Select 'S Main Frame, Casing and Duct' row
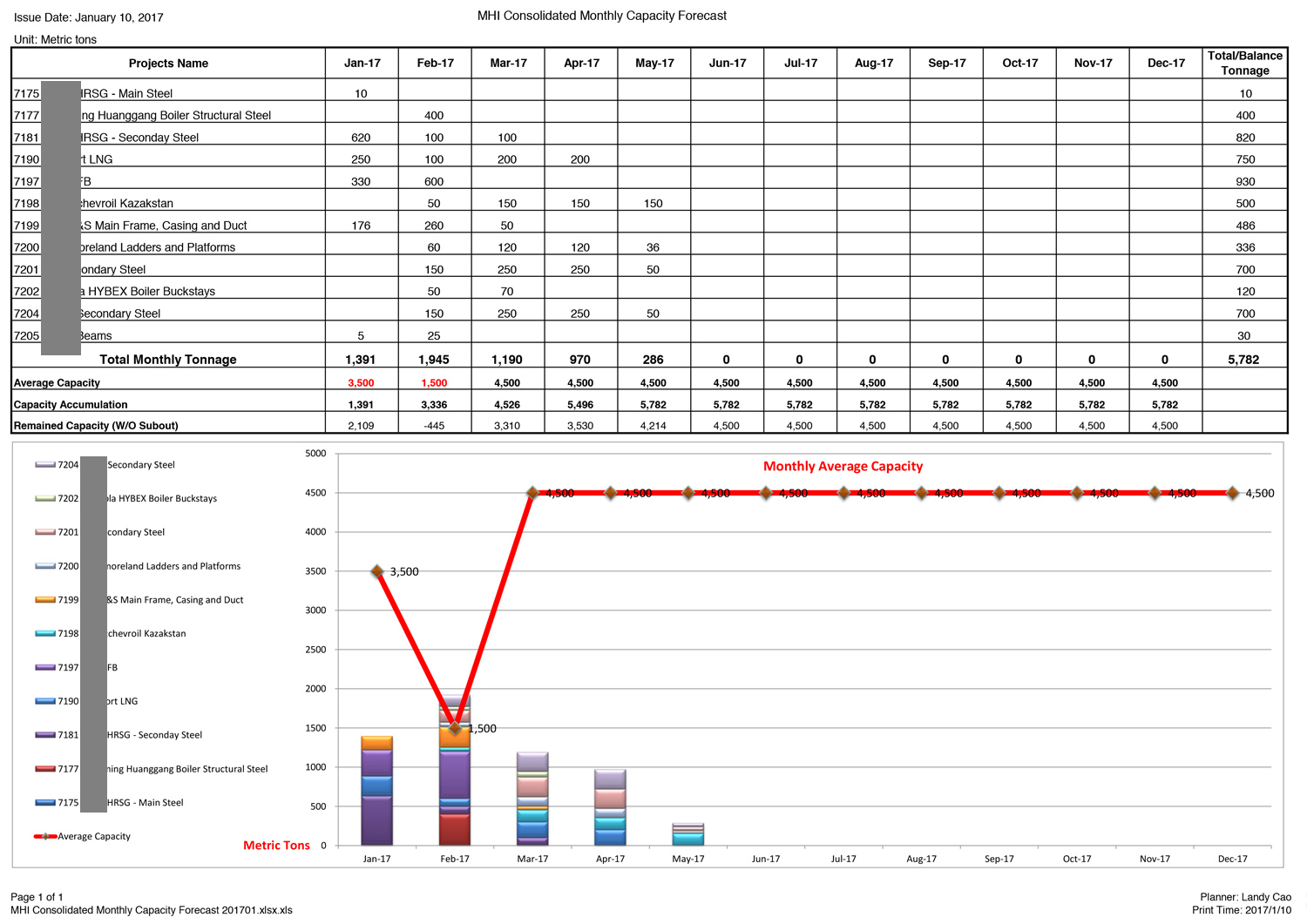 pos(164,226)
